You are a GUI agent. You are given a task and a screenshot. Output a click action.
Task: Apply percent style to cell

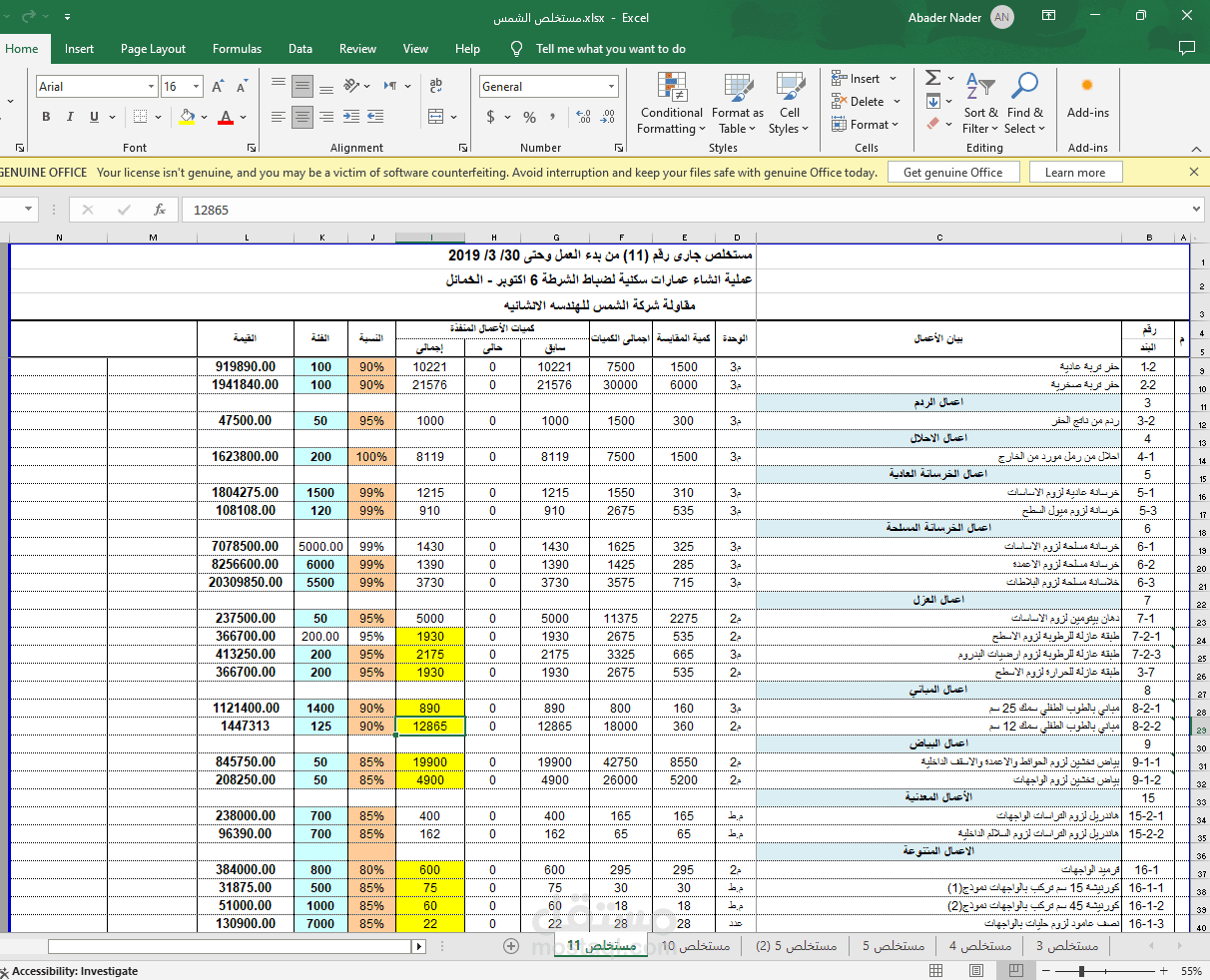pos(529,117)
